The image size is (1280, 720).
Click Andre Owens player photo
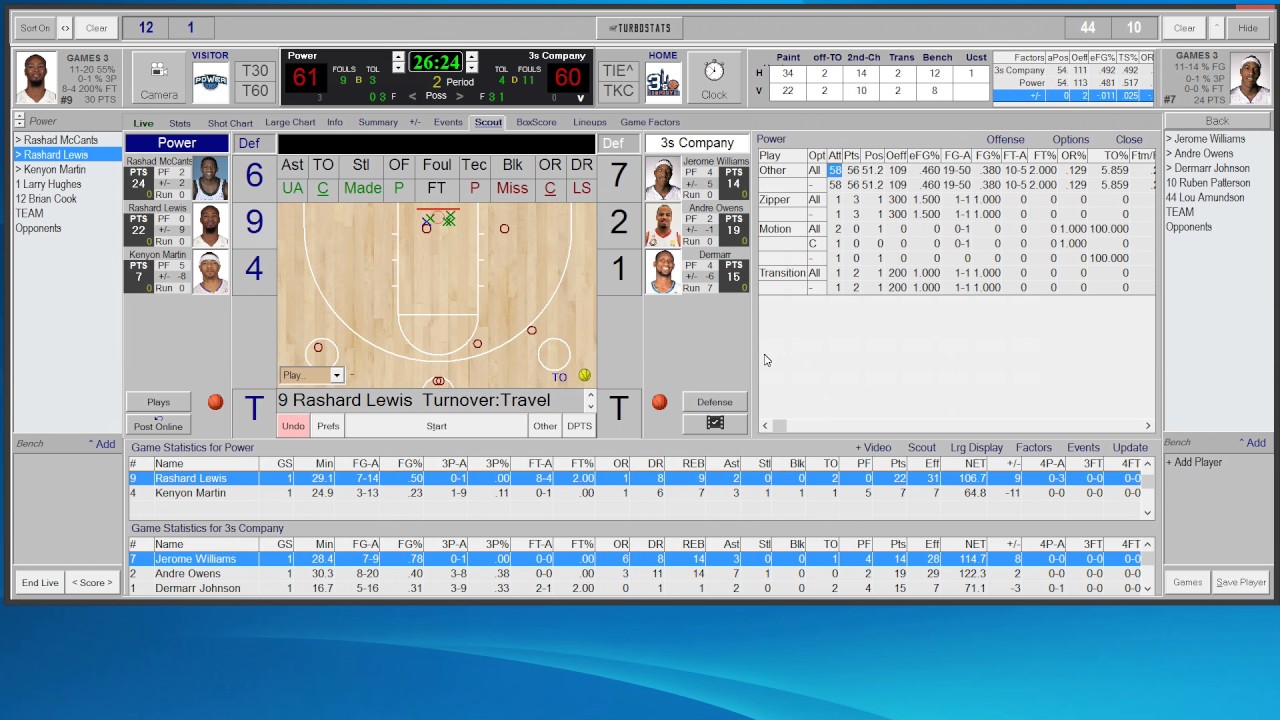662,225
